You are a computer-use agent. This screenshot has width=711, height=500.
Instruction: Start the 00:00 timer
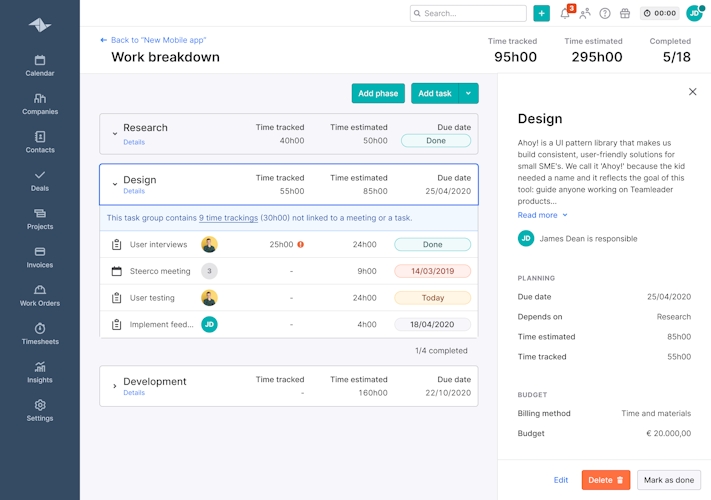(x=659, y=14)
